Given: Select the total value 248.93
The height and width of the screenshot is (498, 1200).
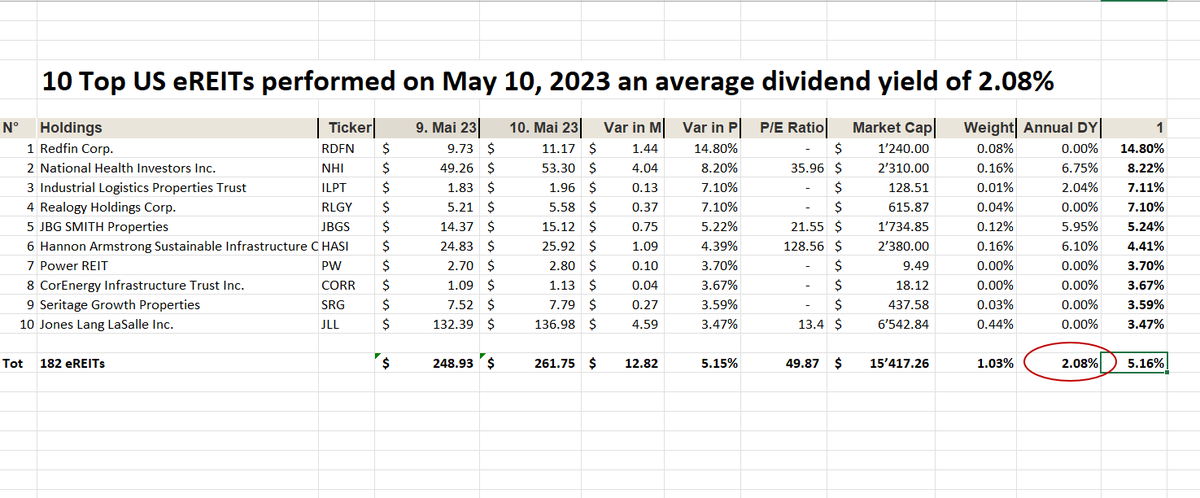Looking at the screenshot, I should pos(429,364).
